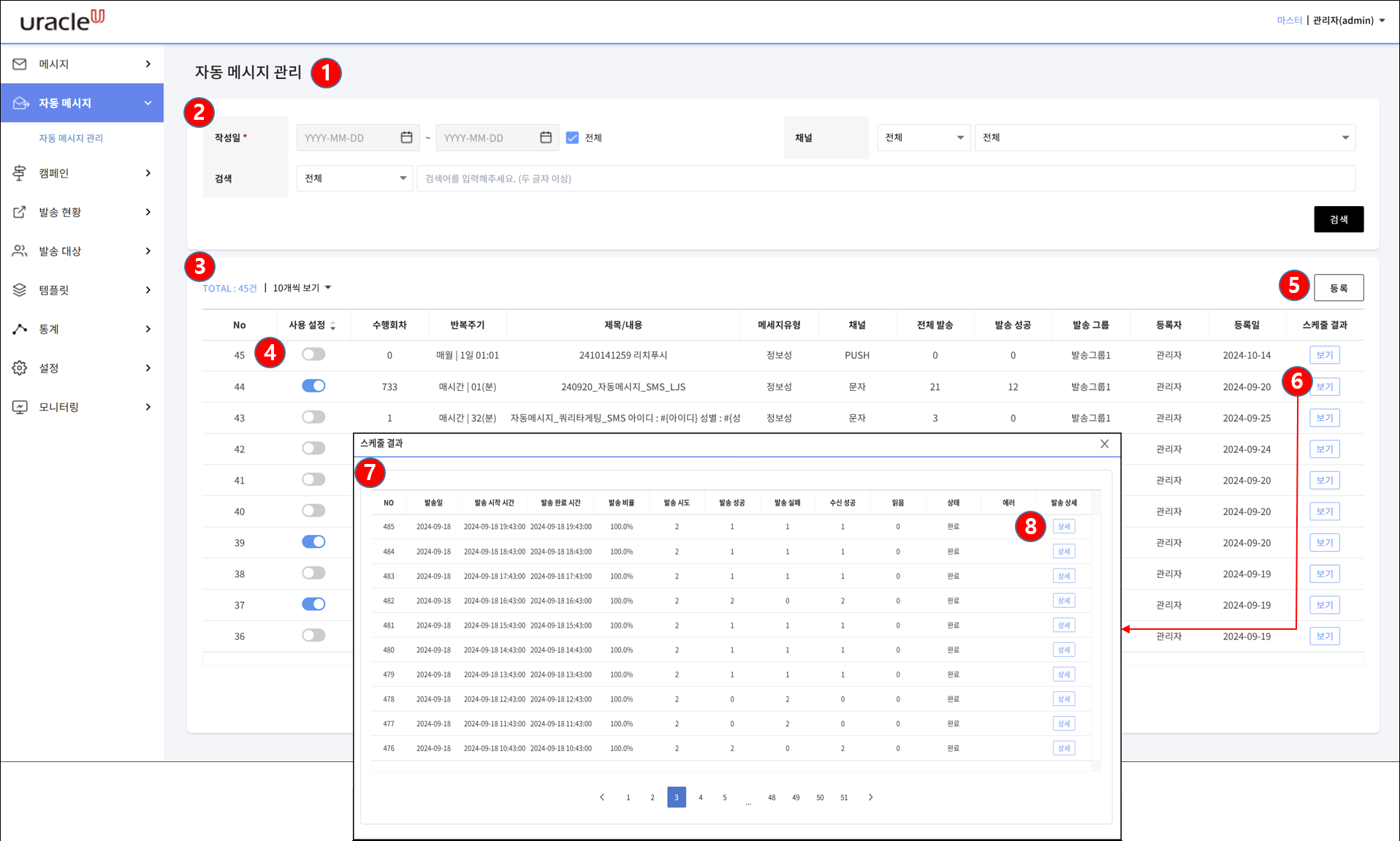
Task: Open the first 채널 dropdown
Action: 924,137
